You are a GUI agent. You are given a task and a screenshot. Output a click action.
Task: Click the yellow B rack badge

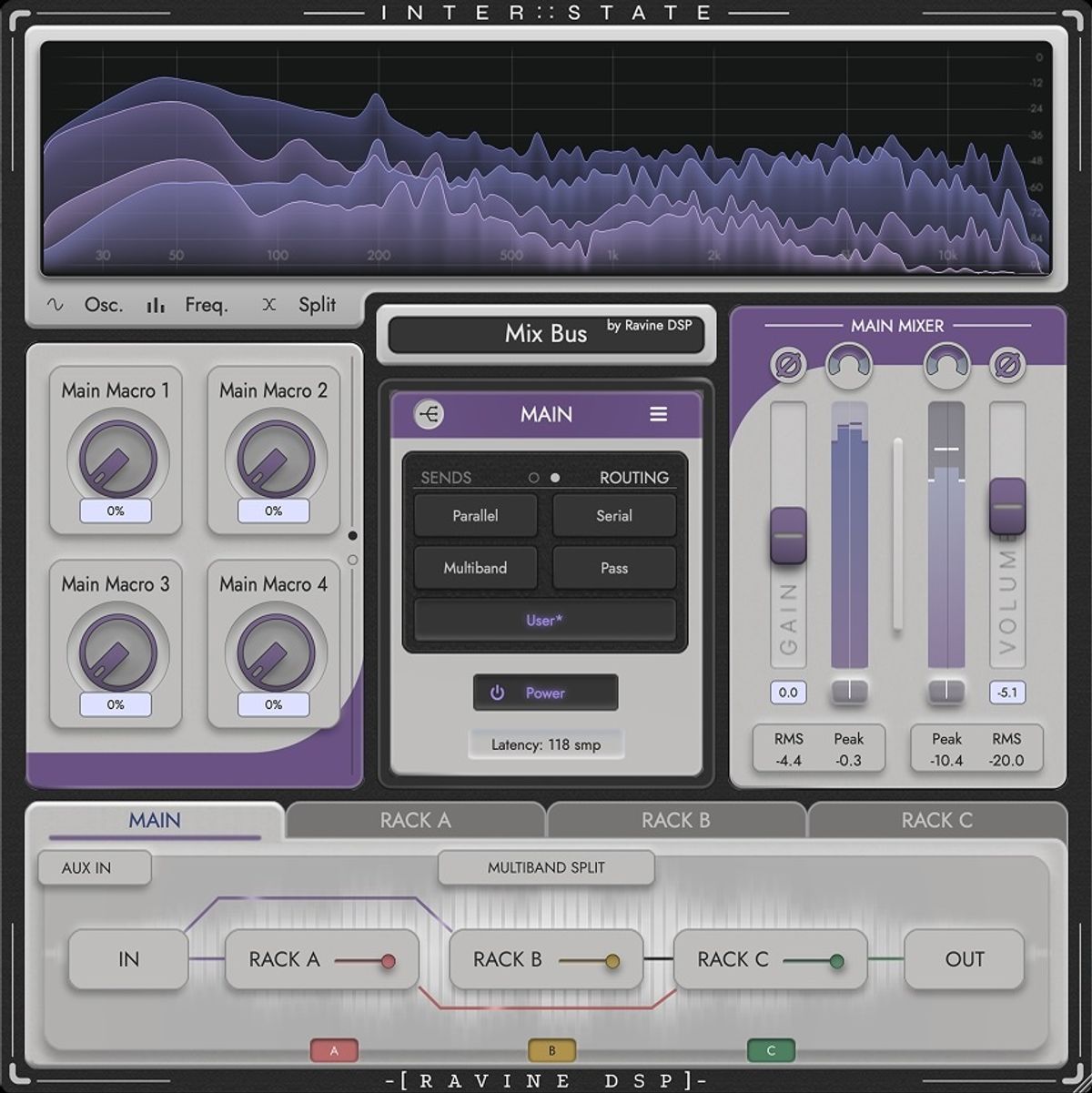click(x=552, y=1050)
